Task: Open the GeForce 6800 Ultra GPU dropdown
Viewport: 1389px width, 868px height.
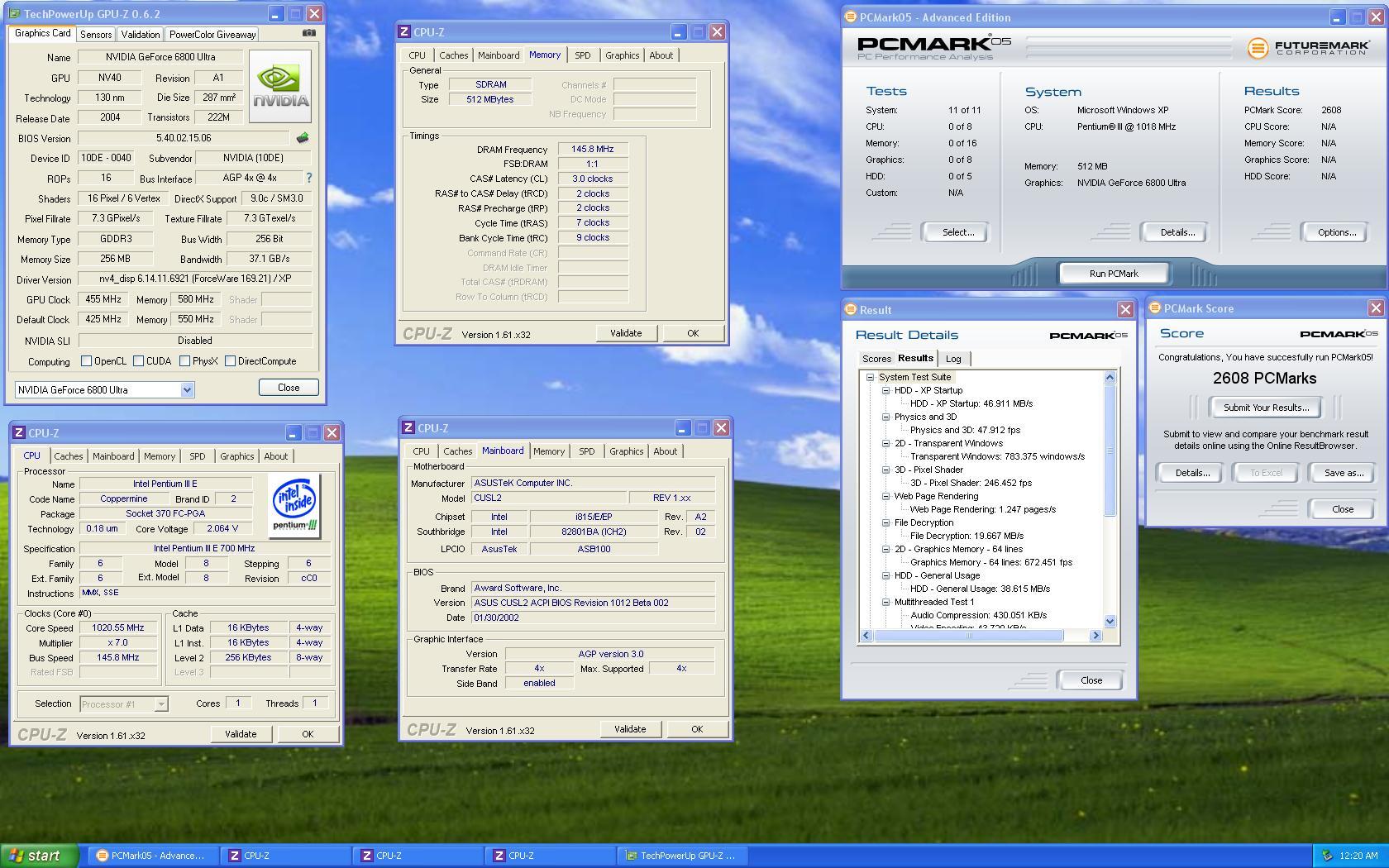Action: [x=187, y=389]
